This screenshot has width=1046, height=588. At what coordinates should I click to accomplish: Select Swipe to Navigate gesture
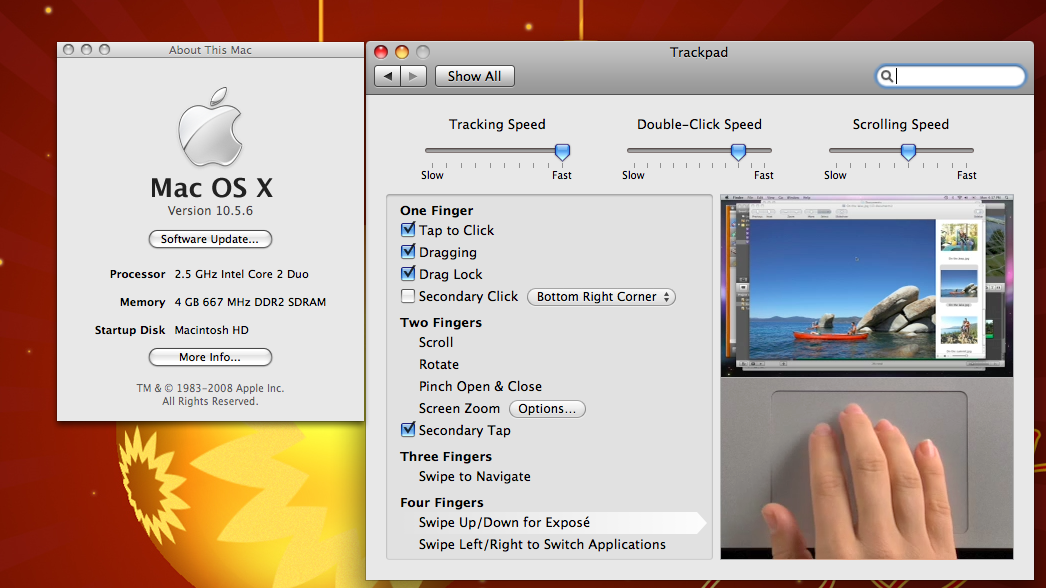(474, 477)
